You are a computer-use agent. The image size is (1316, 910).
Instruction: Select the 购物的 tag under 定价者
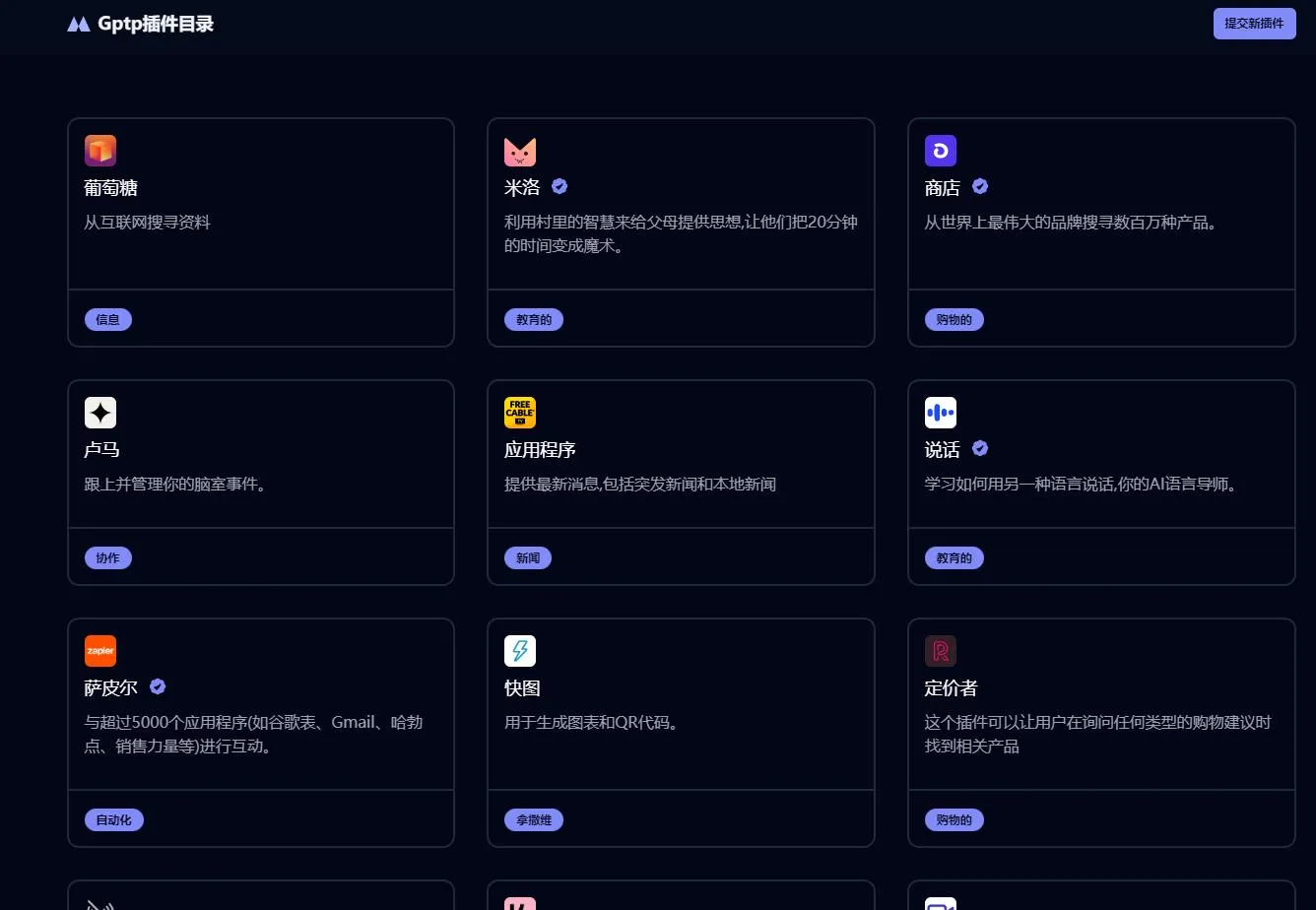coord(954,819)
